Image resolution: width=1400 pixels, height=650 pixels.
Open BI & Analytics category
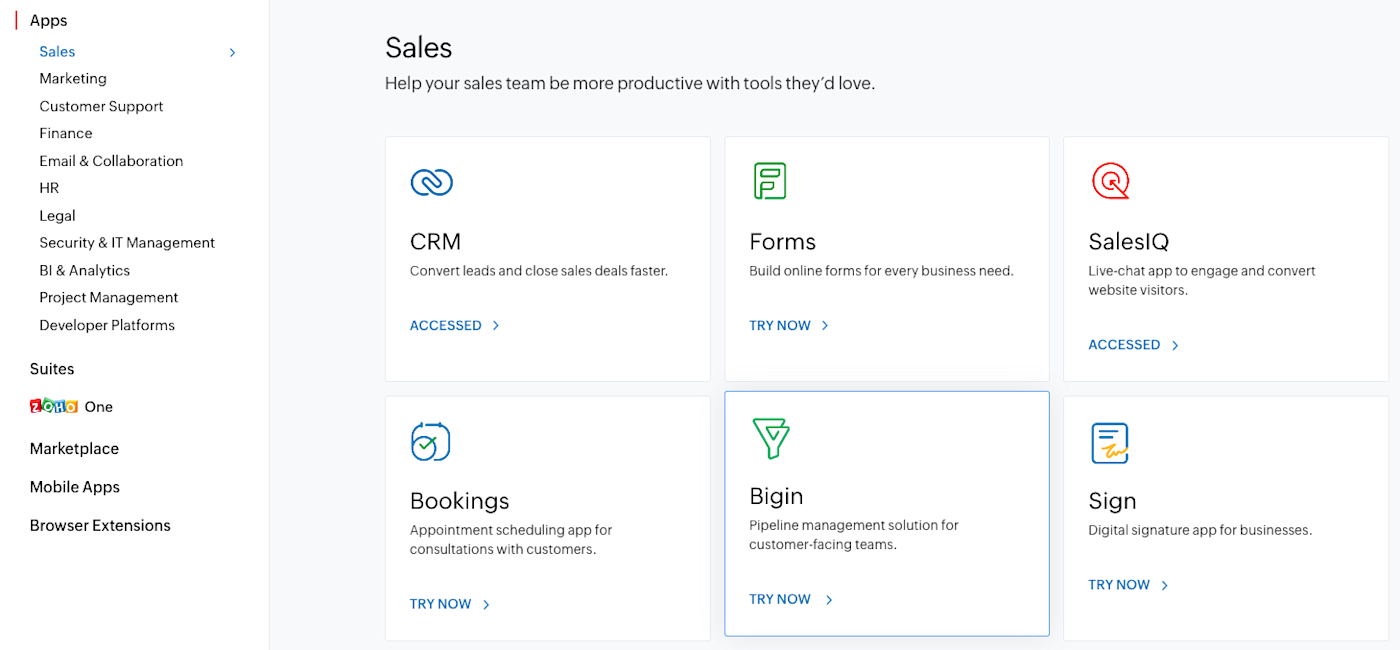coord(85,271)
